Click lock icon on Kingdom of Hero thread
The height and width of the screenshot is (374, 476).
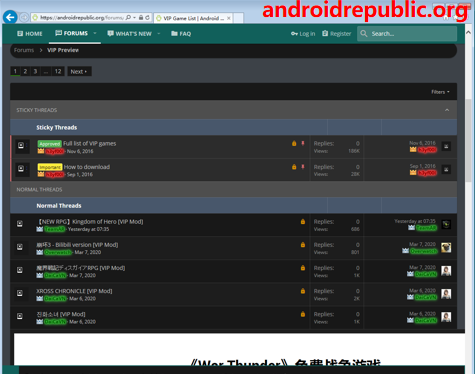tap(303, 222)
